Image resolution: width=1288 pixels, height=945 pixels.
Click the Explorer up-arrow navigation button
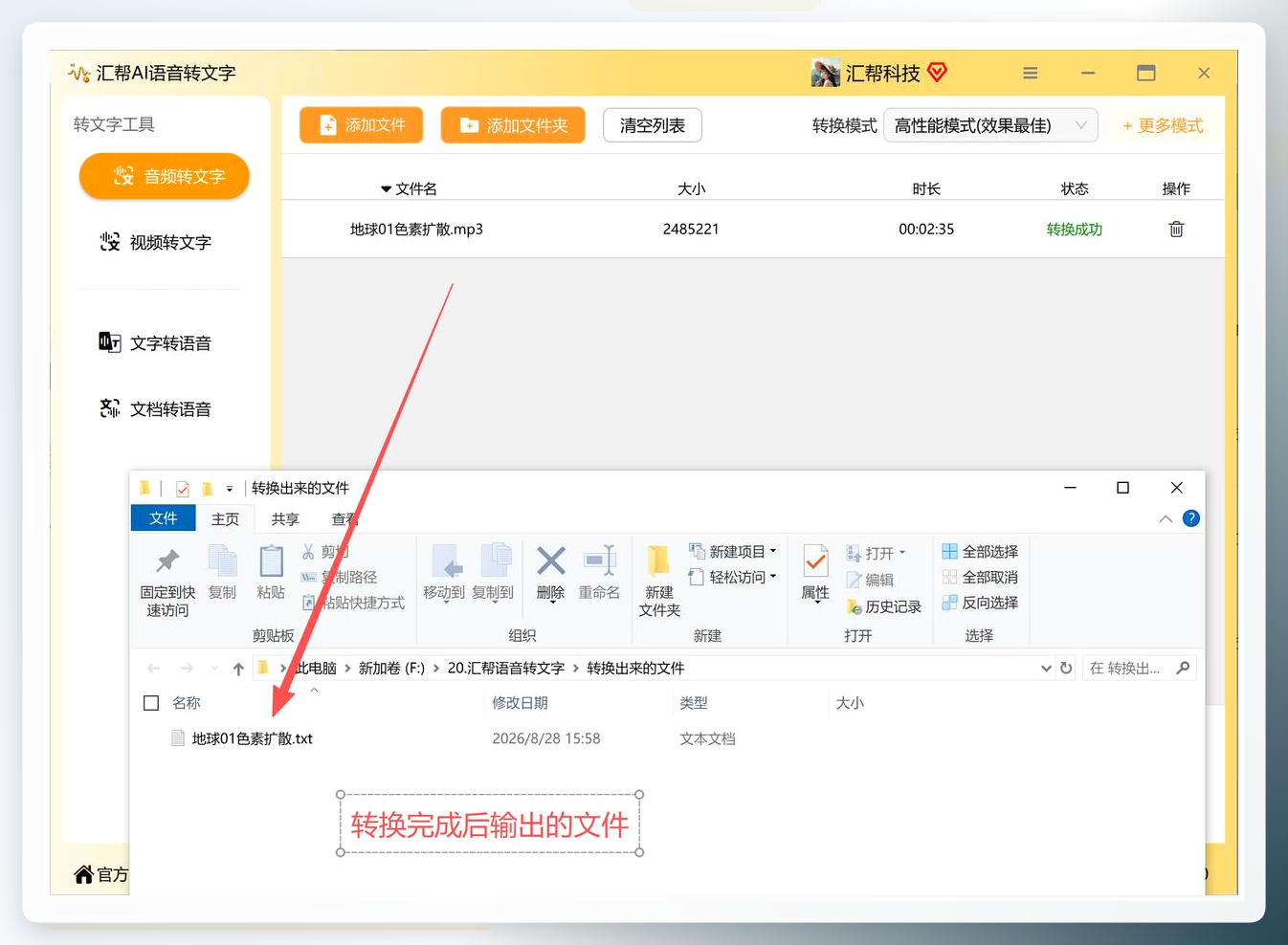pos(238,669)
